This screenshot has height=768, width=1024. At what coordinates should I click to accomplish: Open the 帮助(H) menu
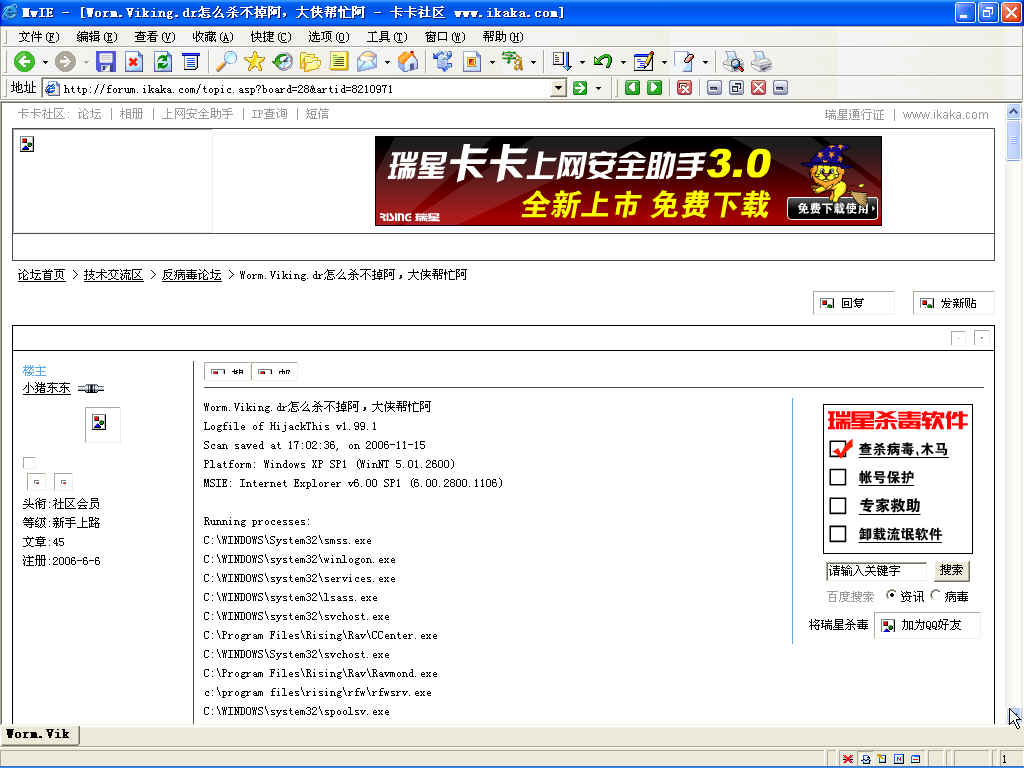503,37
